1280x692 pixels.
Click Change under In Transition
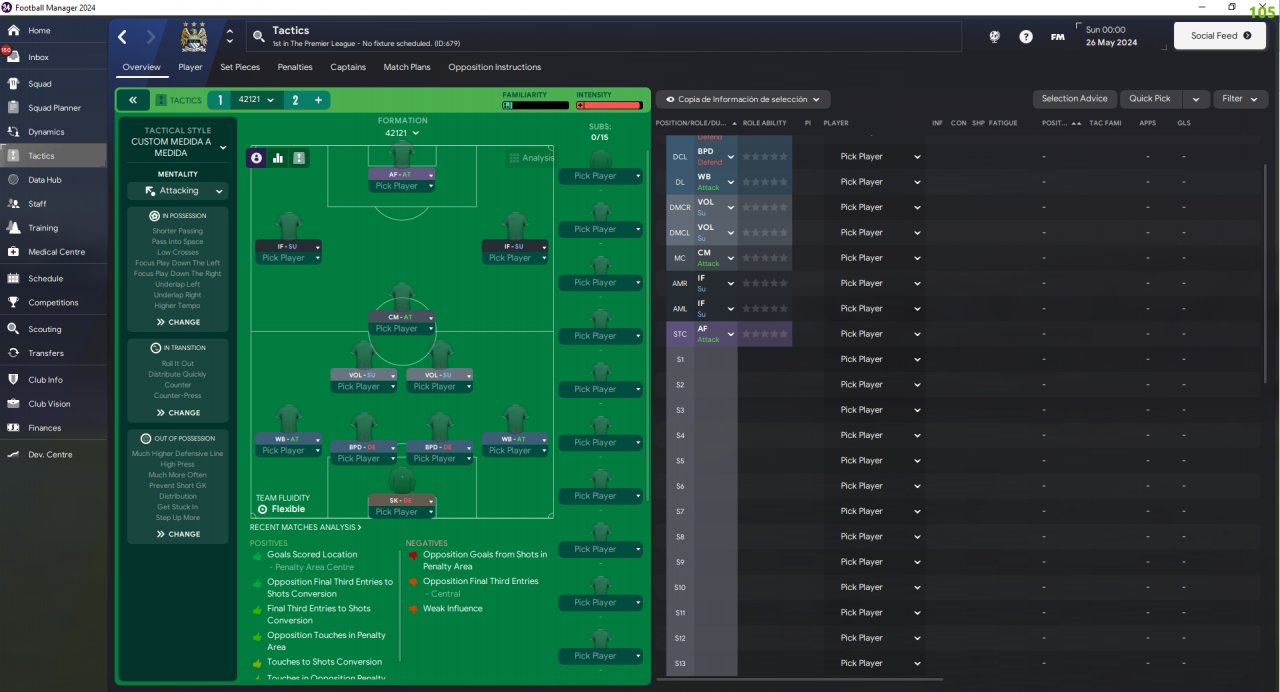click(x=178, y=412)
